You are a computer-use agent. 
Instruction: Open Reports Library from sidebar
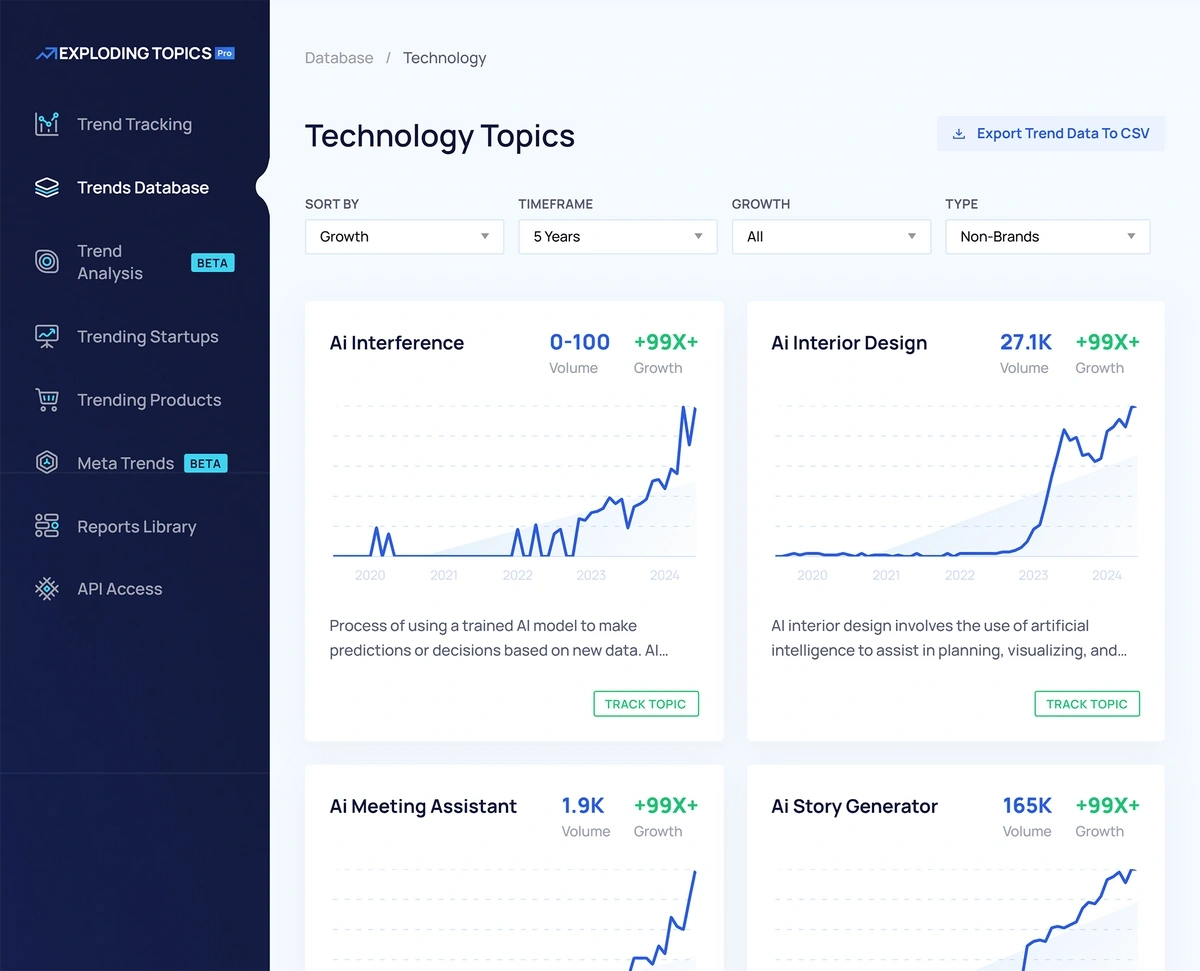pos(135,526)
